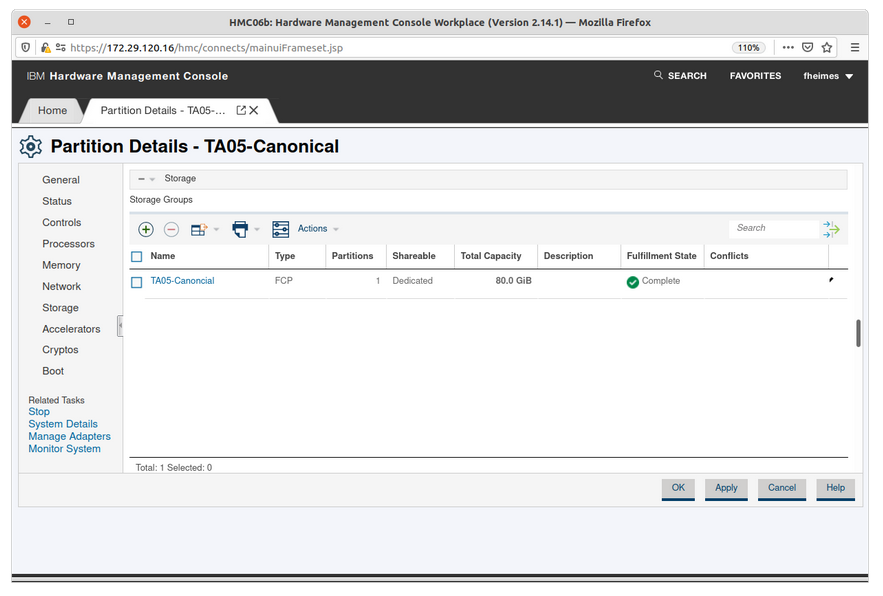This screenshot has width=883, height=596.
Task: Click the Apply button
Action: [726, 488]
